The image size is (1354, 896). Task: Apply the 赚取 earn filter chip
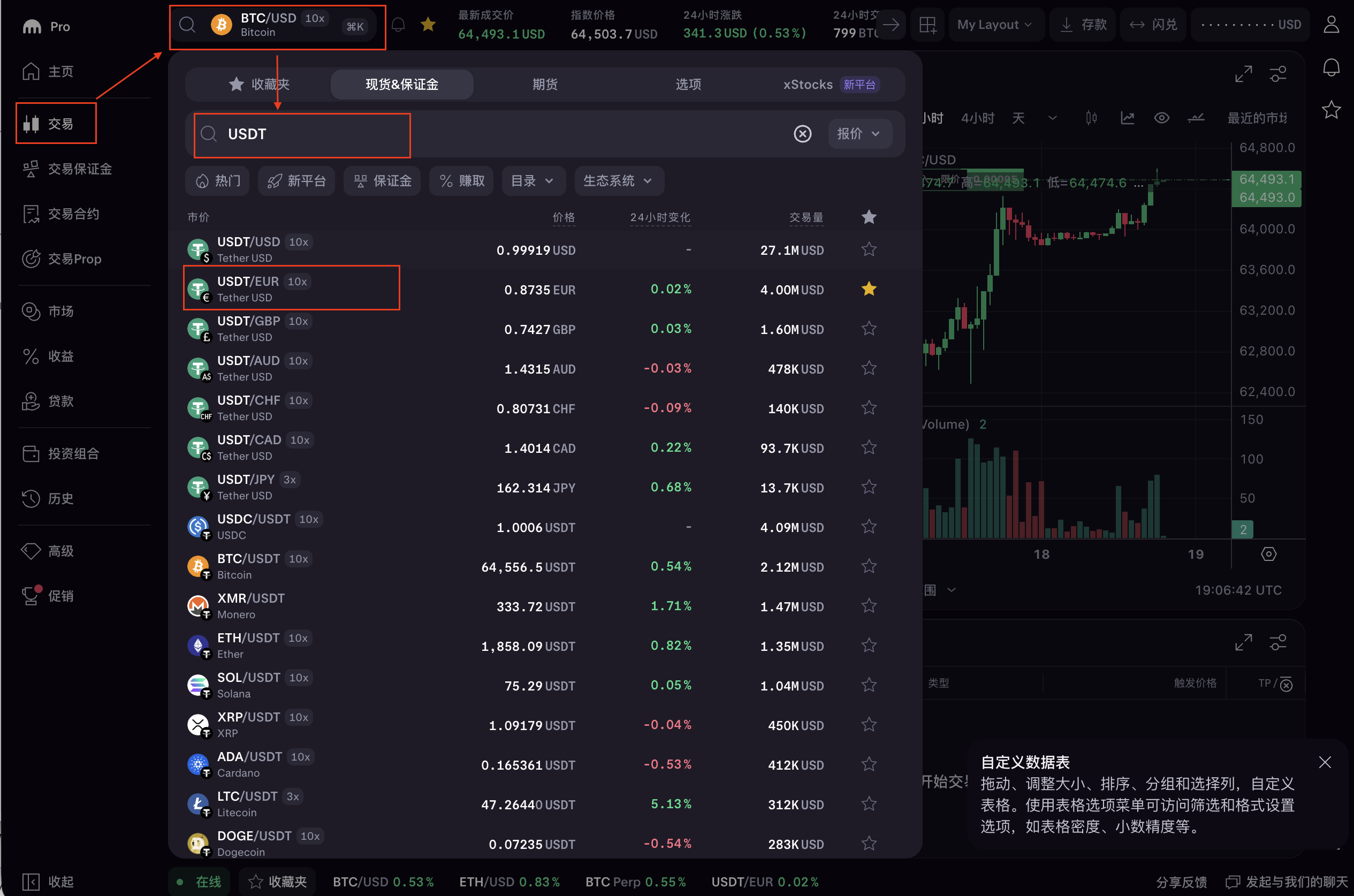click(461, 181)
